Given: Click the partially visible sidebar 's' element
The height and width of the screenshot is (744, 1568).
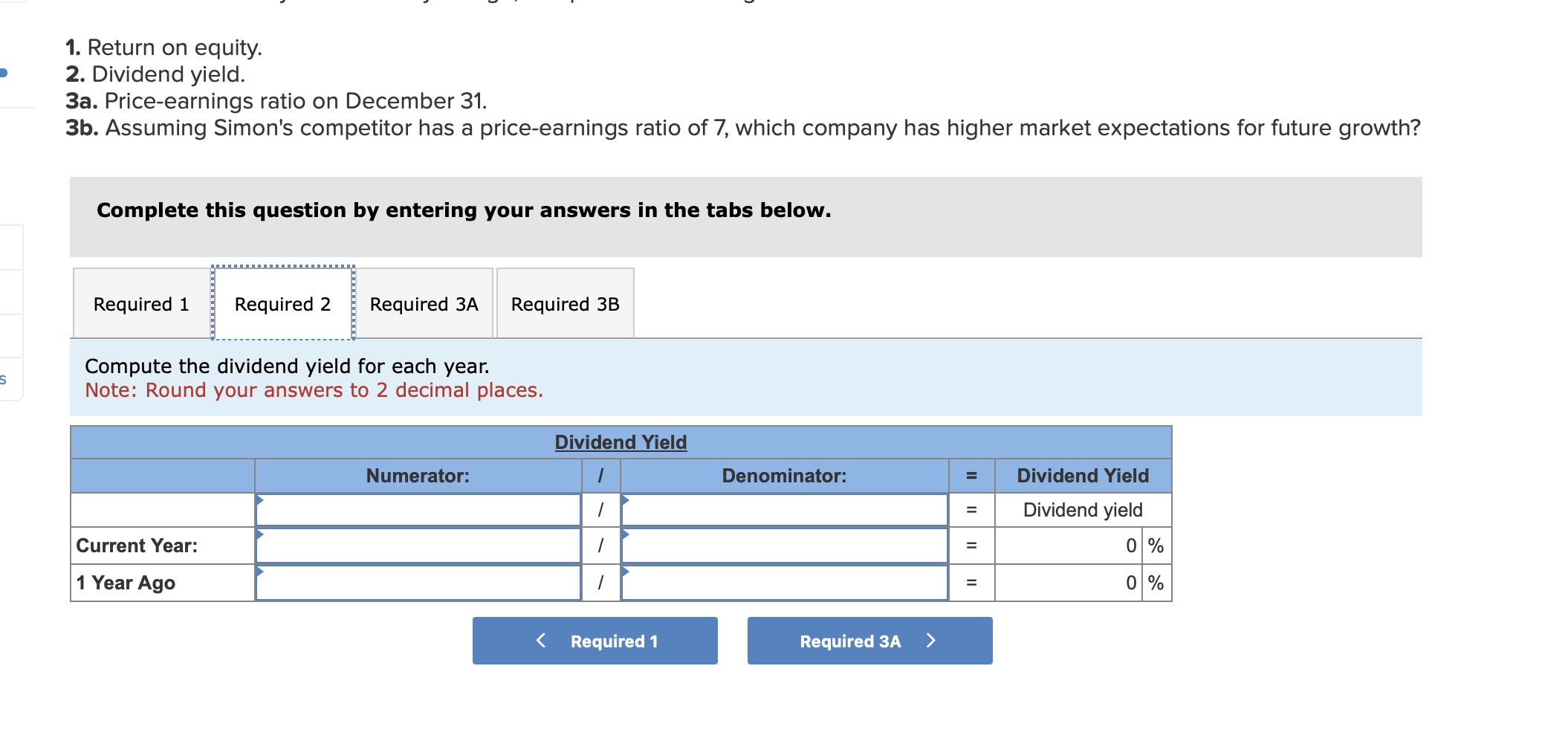Looking at the screenshot, I should (x=4, y=381).
